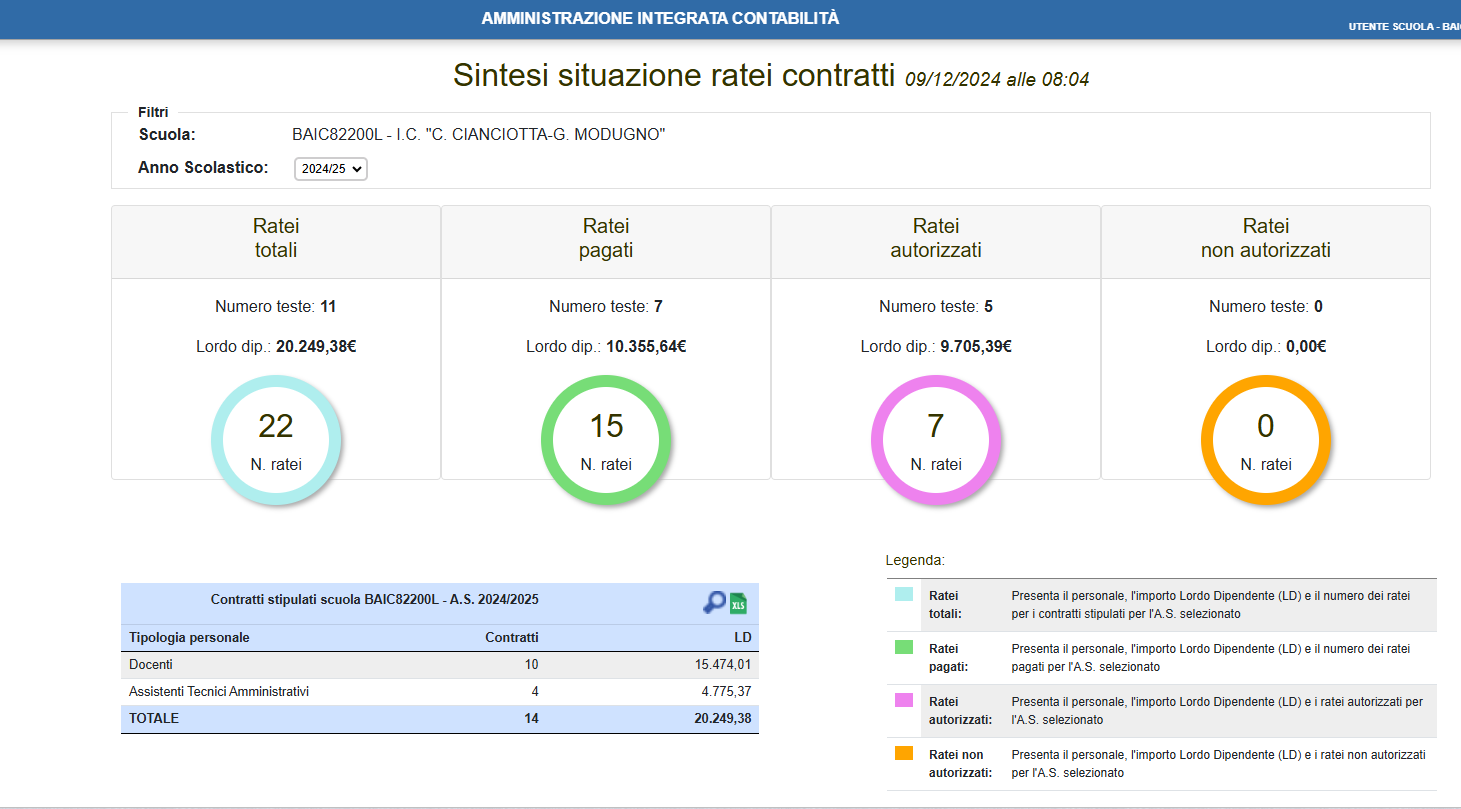This screenshot has height=809, width=1461.
Task: Click the green Ratei pagati legend swatch
Action: pos(903,648)
